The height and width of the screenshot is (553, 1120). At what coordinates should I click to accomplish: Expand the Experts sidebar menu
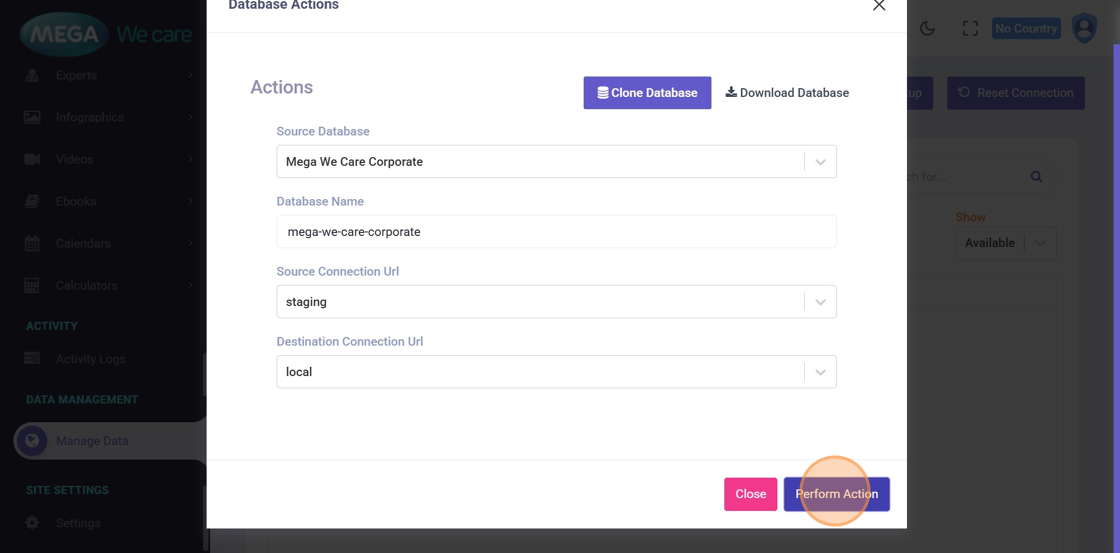point(100,75)
